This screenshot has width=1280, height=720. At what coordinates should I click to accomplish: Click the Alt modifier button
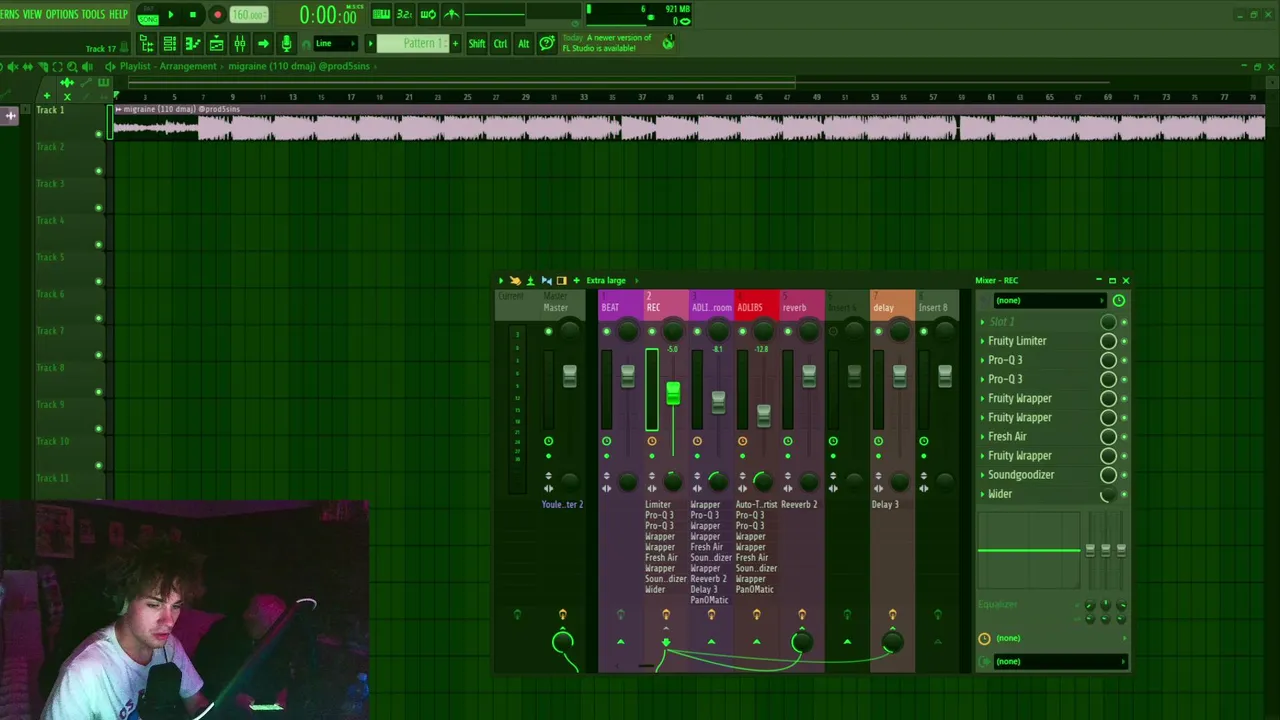point(523,43)
